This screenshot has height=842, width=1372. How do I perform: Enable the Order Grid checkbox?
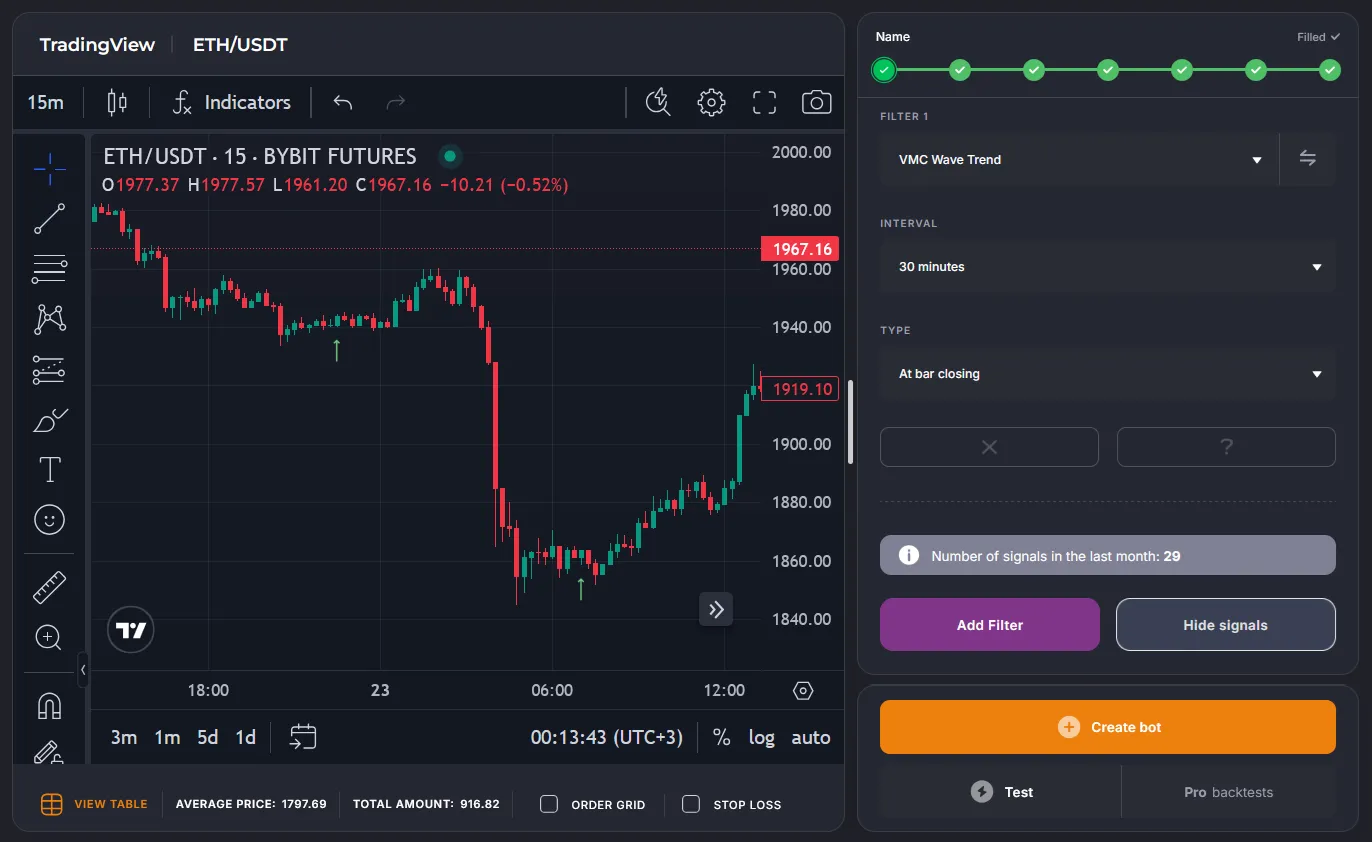pyautogui.click(x=549, y=804)
